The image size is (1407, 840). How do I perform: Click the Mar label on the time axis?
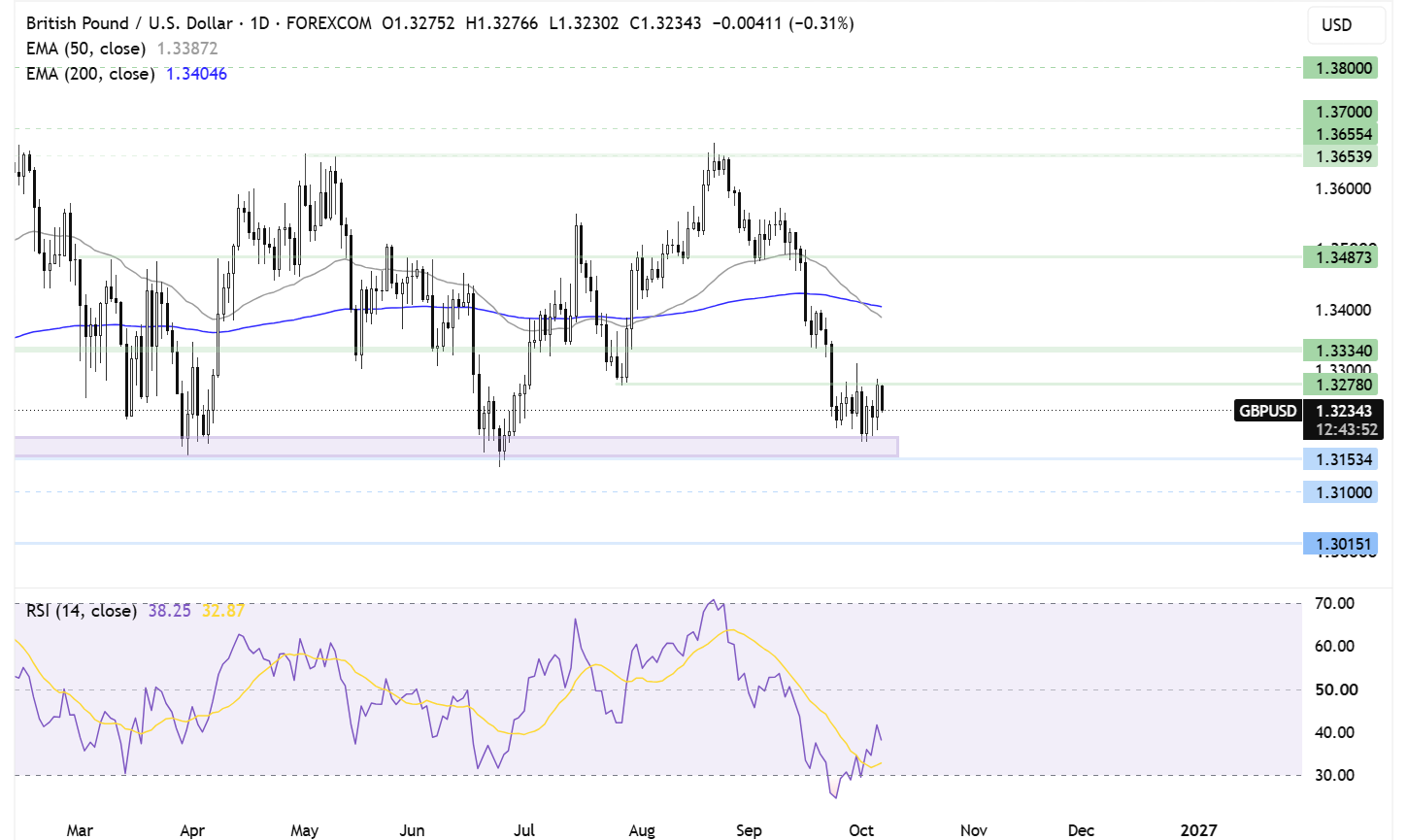point(80,830)
